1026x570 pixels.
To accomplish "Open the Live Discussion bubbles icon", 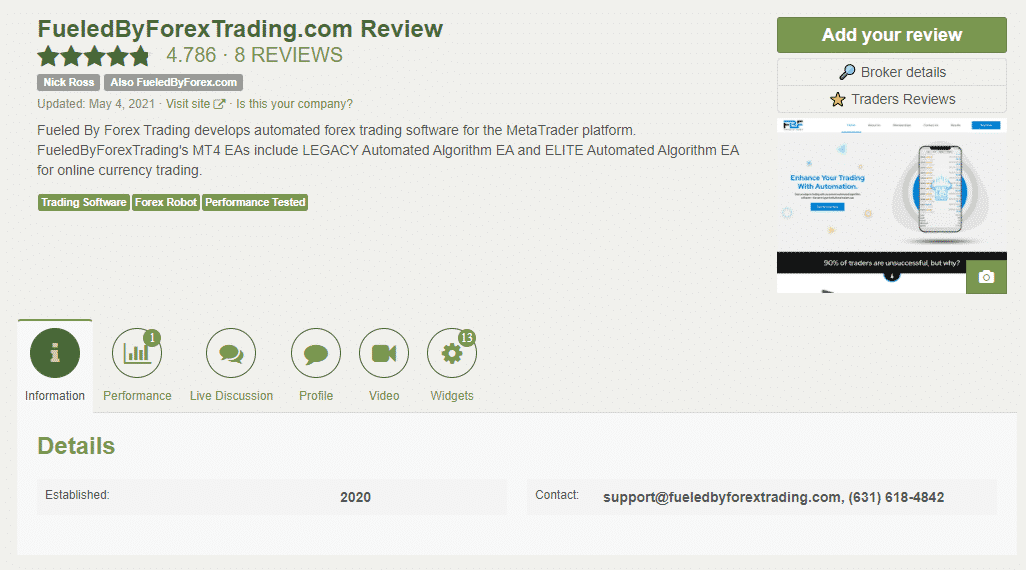I will pos(231,353).
